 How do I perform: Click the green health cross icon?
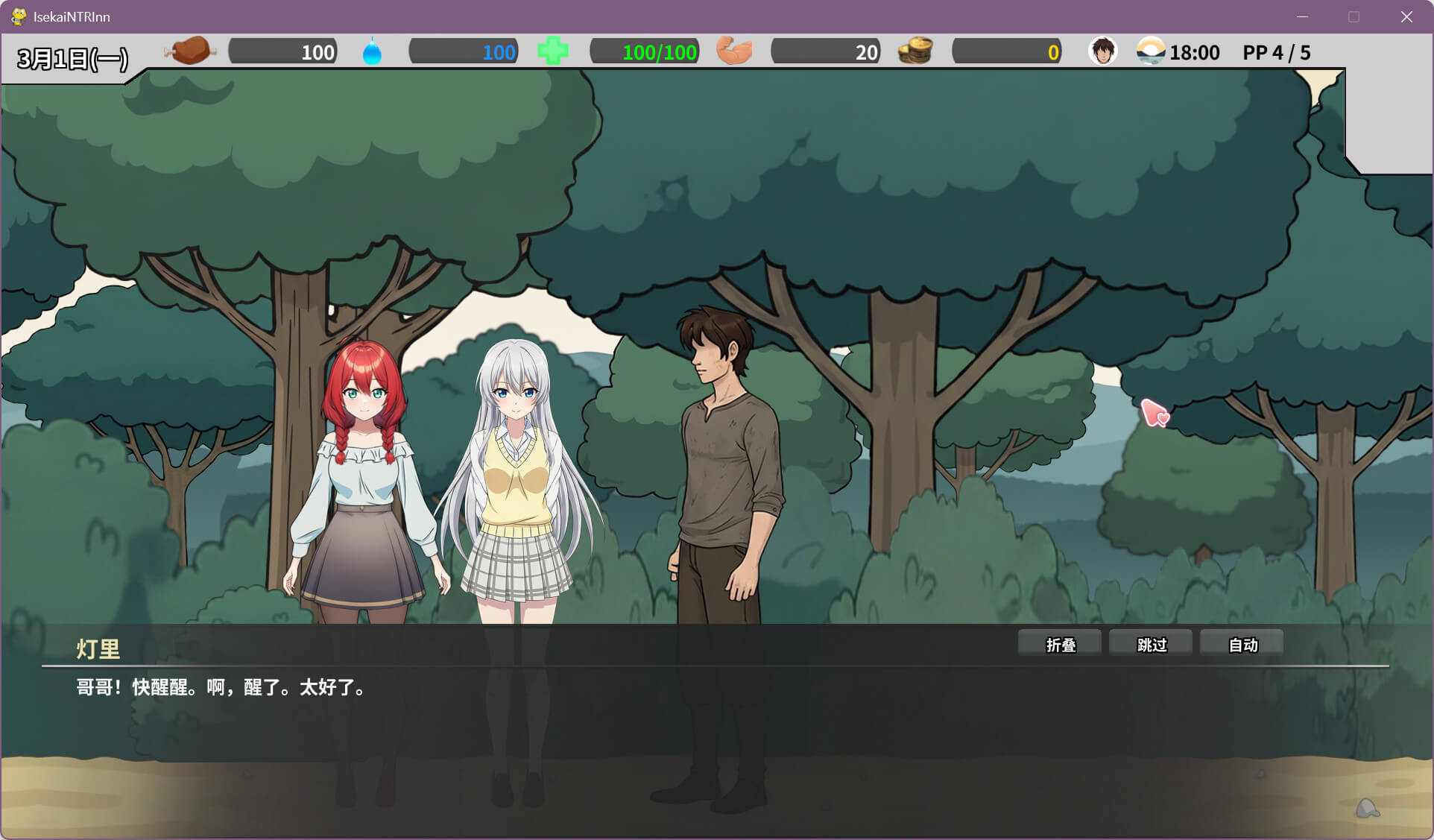(x=552, y=51)
